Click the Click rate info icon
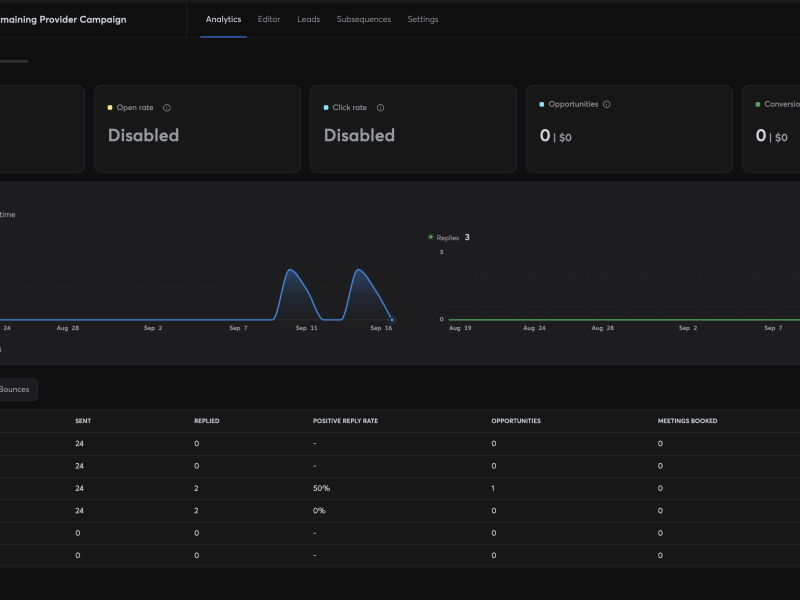The image size is (800, 600). coord(381,108)
